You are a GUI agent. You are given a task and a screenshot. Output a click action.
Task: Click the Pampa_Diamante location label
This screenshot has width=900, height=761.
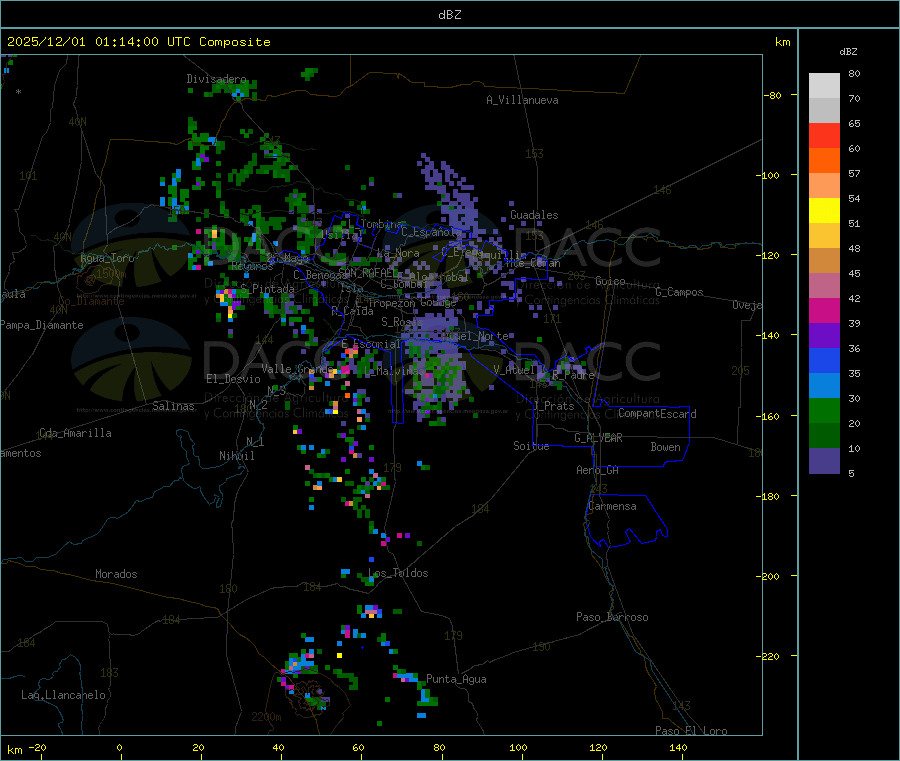[x=42, y=325]
